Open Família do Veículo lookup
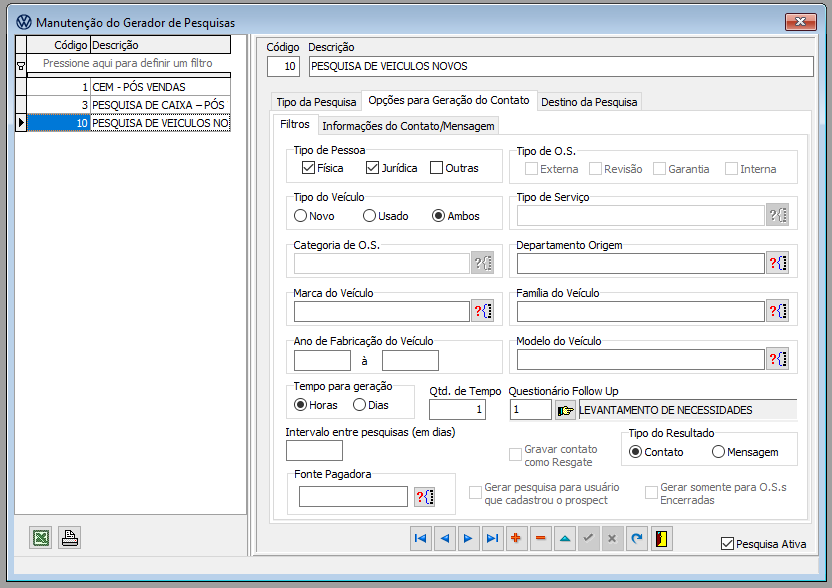This screenshot has height=588, width=832. click(778, 311)
